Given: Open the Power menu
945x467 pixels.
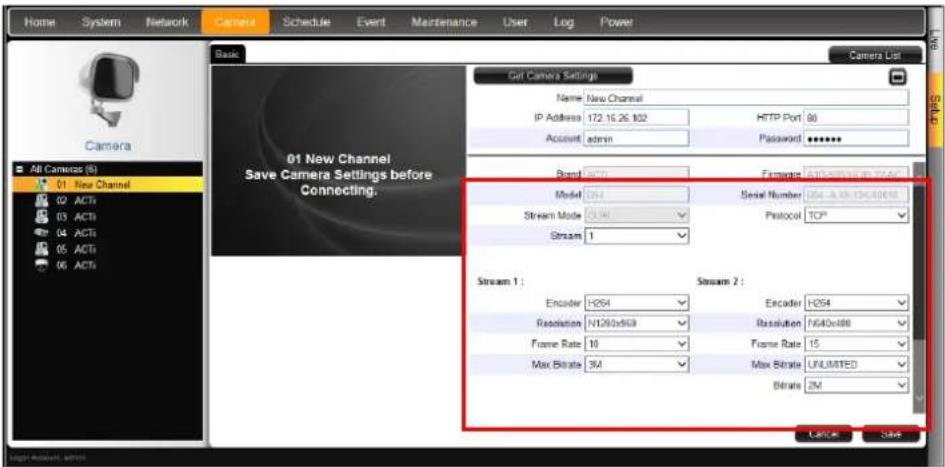Looking at the screenshot, I should point(616,22).
